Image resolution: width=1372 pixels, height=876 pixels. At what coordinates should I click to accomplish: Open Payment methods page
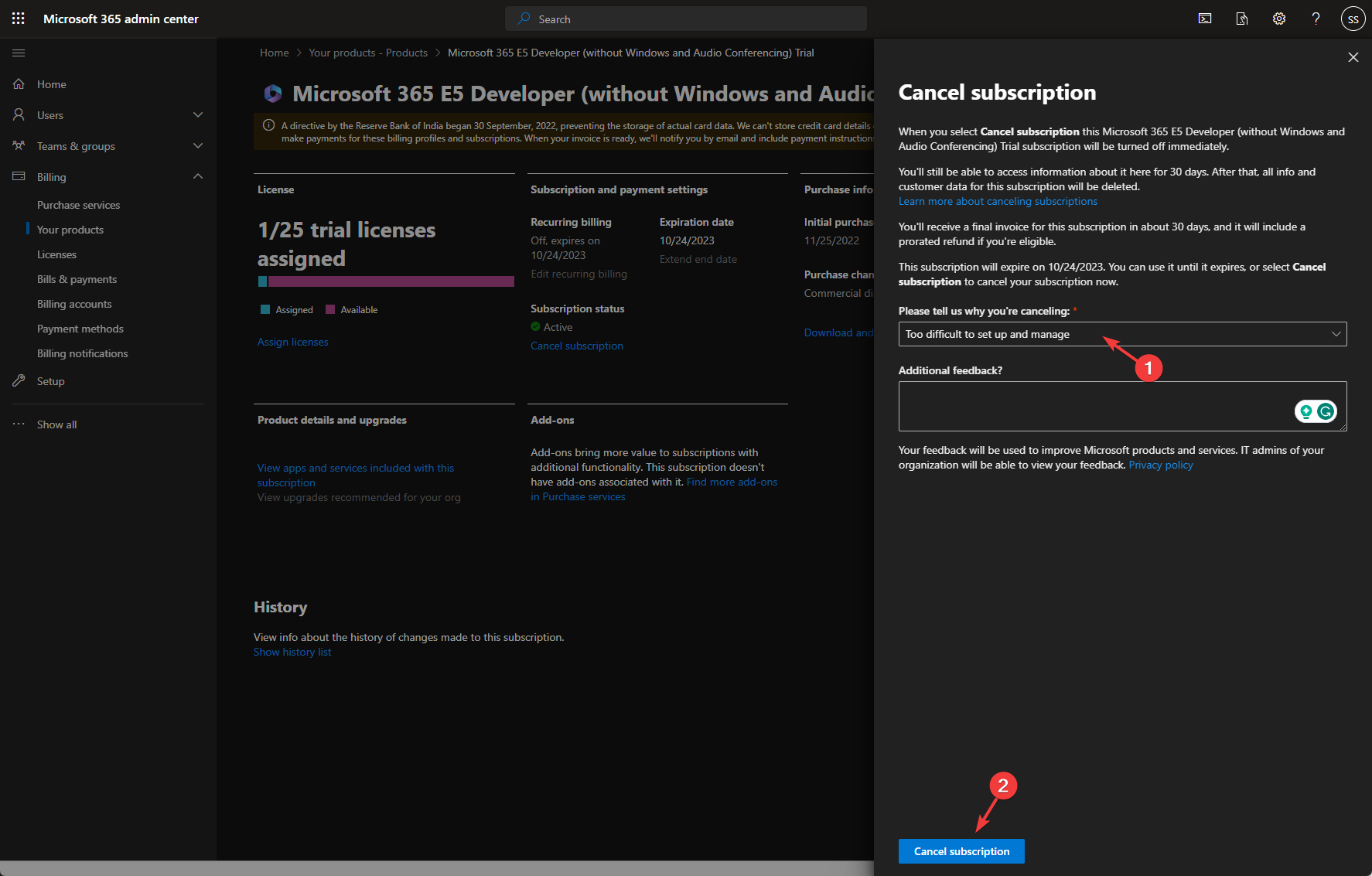[x=80, y=329]
